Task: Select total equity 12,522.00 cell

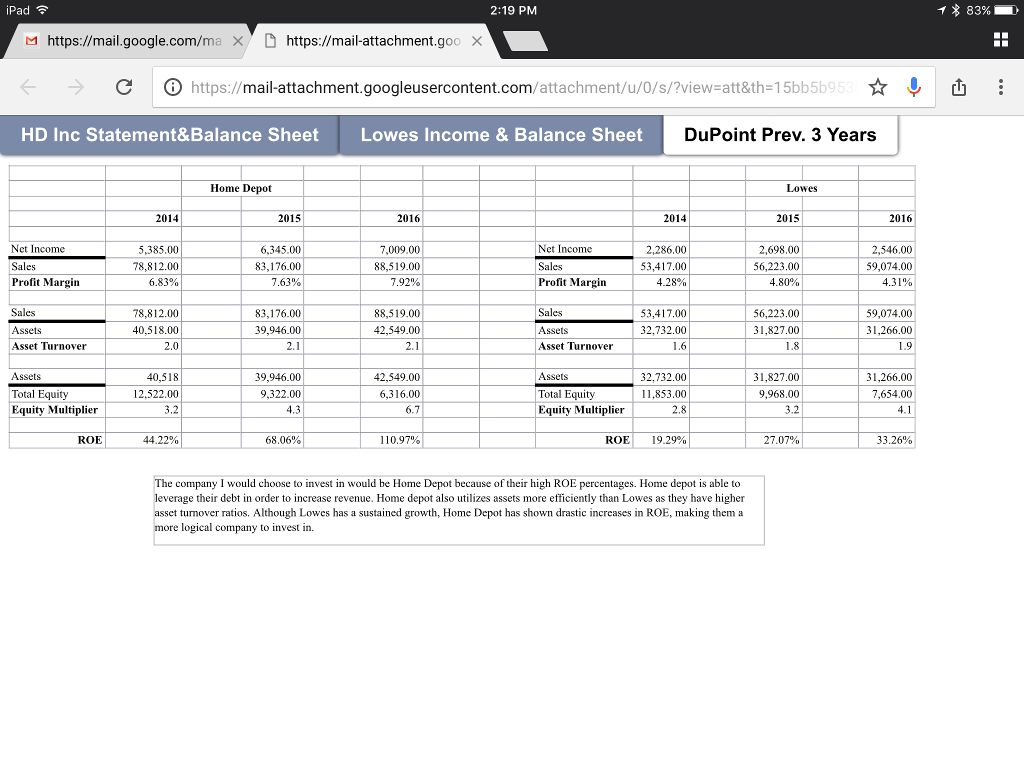Action: [x=143, y=394]
